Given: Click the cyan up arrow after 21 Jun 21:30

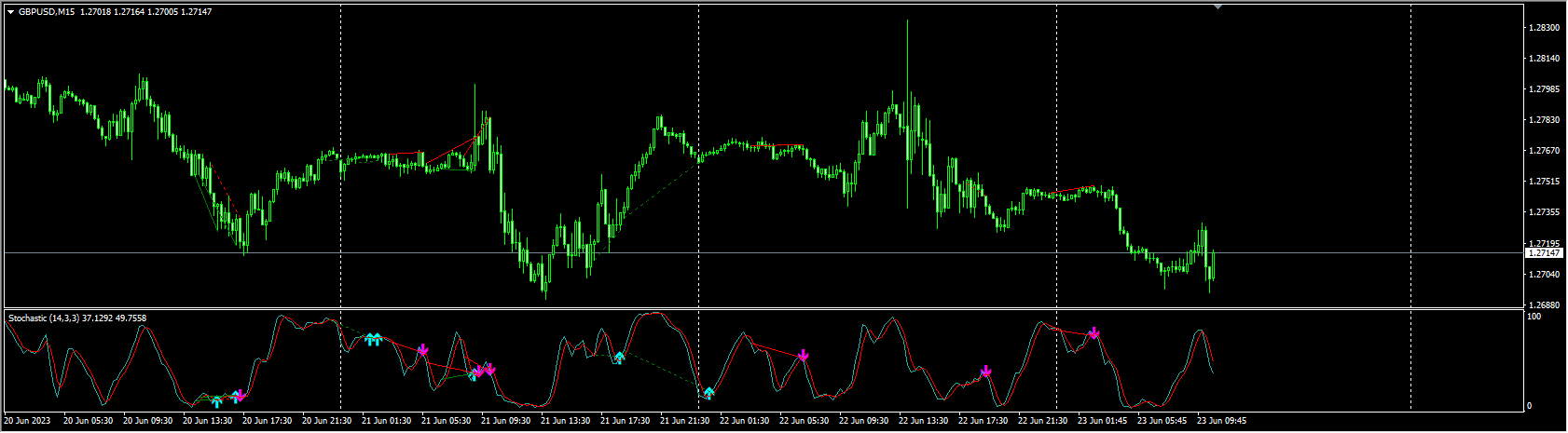Looking at the screenshot, I should click(x=708, y=393).
